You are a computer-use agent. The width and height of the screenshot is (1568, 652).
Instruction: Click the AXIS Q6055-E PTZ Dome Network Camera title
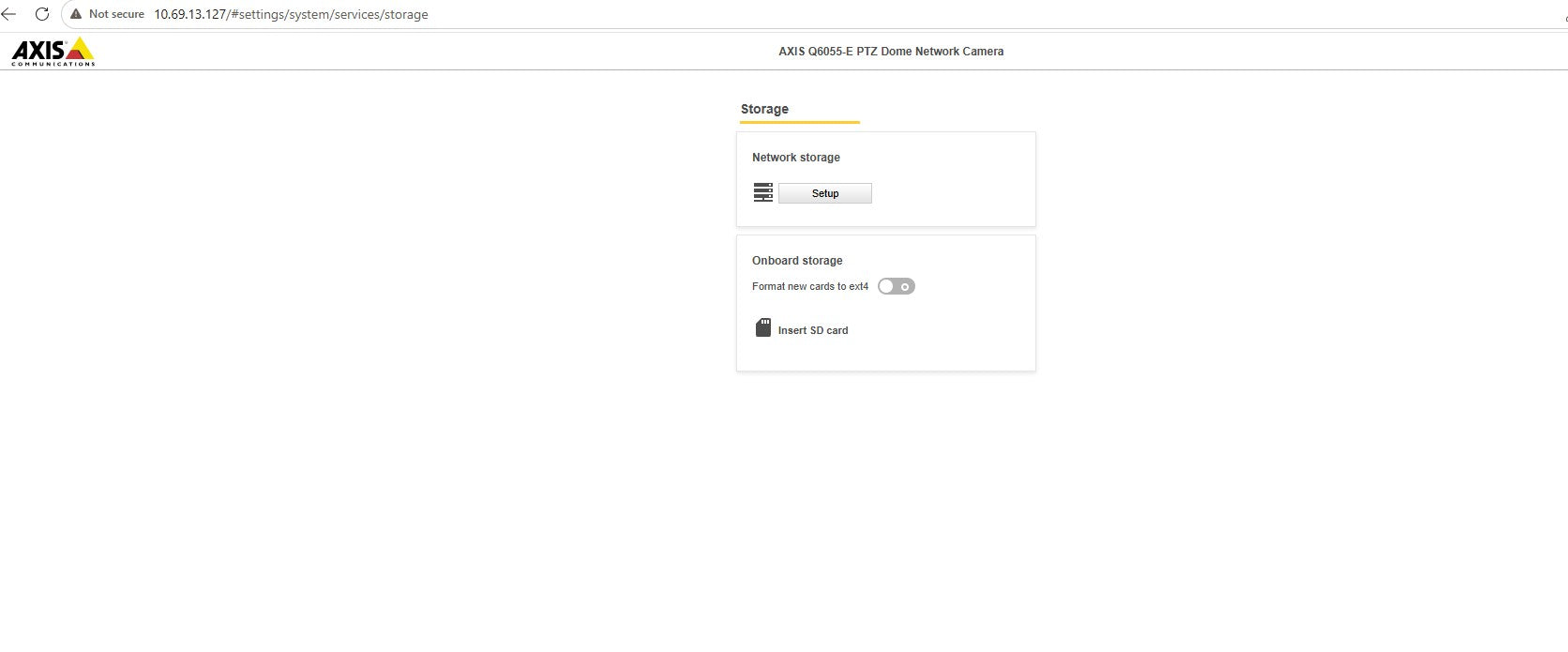click(891, 52)
